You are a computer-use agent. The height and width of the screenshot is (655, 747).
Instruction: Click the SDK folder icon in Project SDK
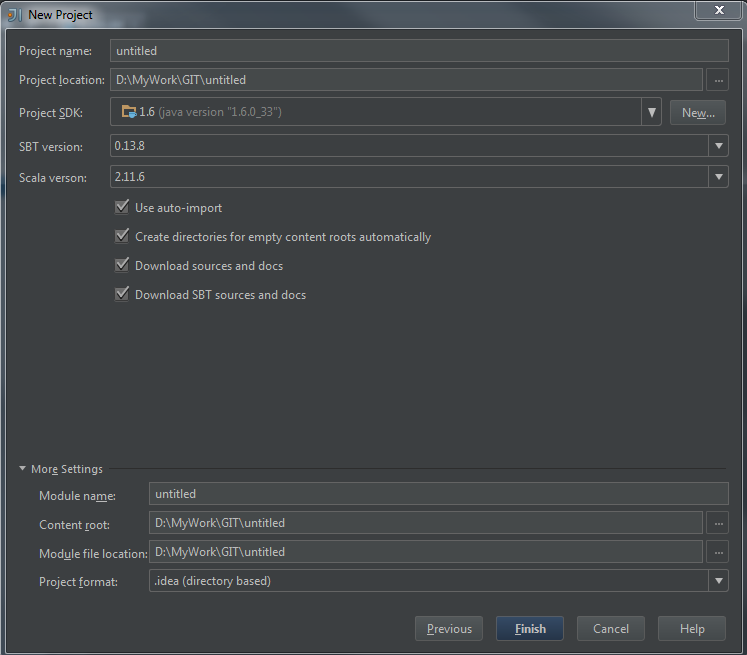pos(128,112)
